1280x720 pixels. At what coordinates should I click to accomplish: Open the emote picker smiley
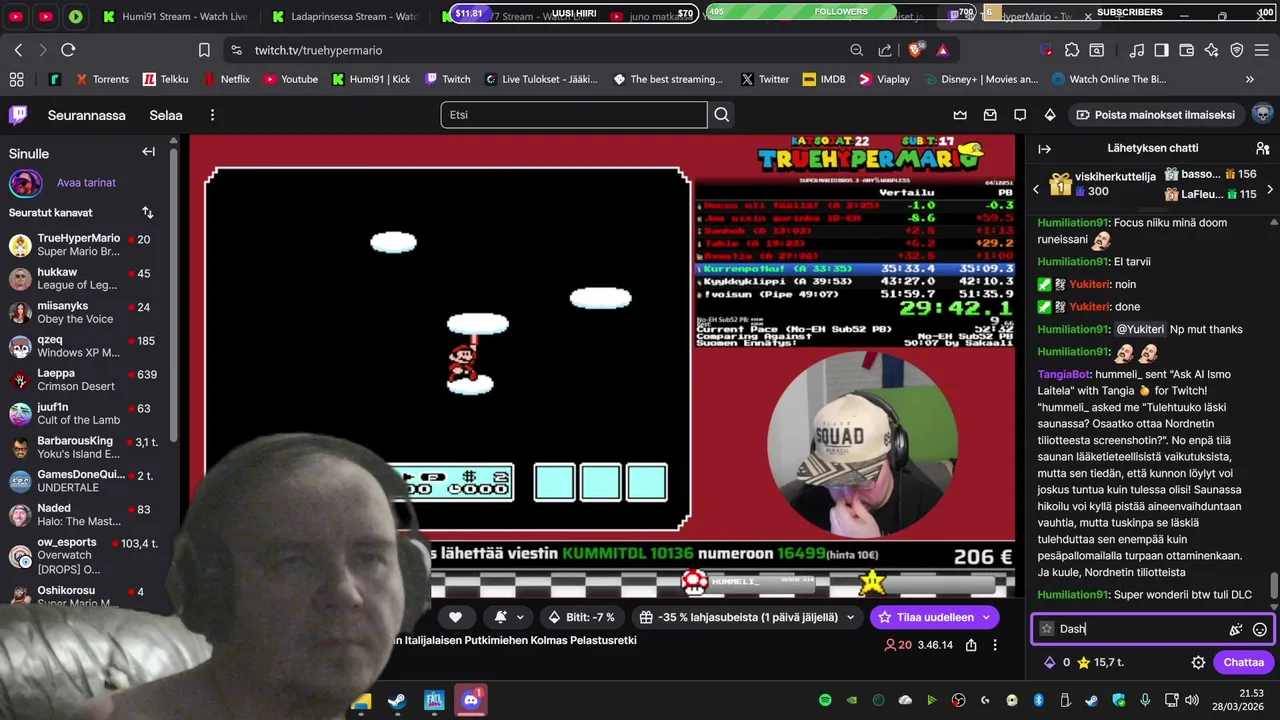[1260, 629]
